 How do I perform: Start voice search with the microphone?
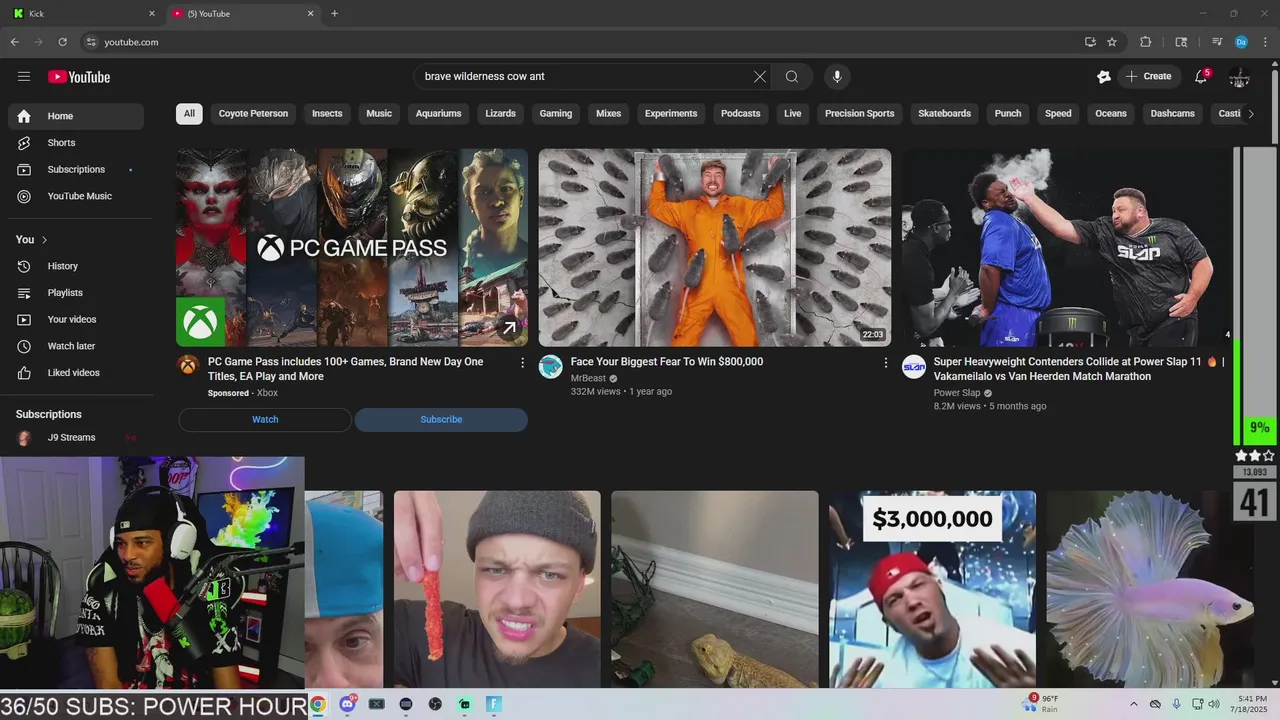(837, 77)
